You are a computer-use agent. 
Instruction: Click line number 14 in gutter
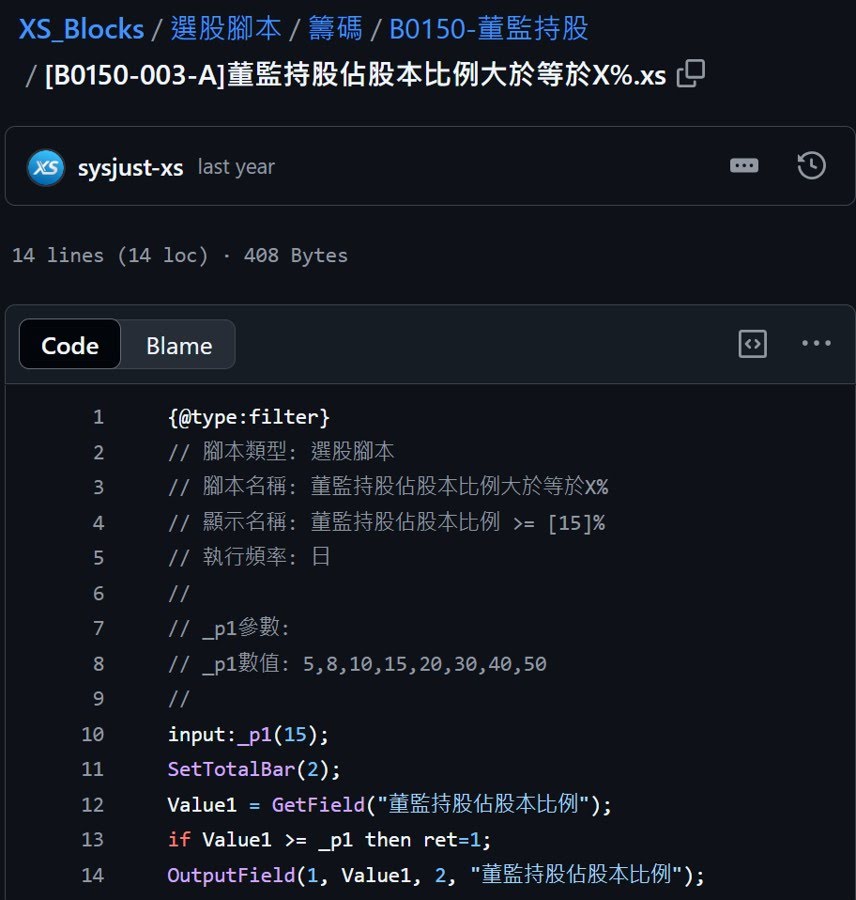[x=93, y=875]
